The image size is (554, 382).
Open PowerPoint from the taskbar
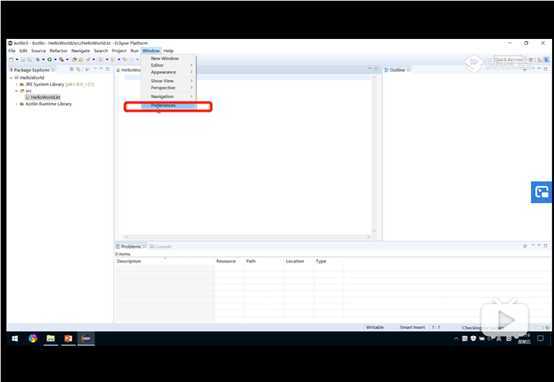68,339
